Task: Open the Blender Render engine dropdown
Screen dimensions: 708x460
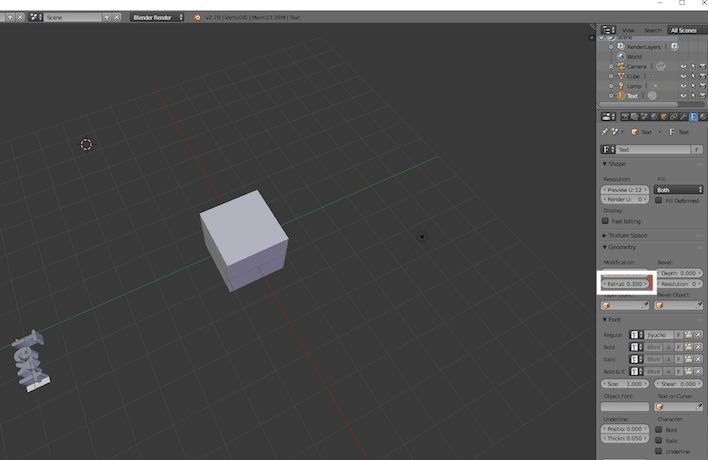Action: coord(157,17)
